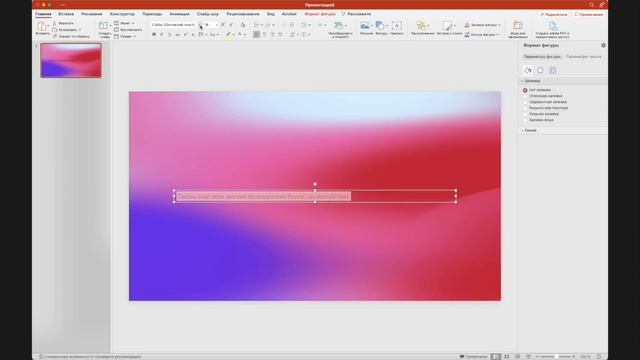Switch to slide sorter view in status bar
Image resolution: width=640 pixels, height=360 pixels.
507,356
